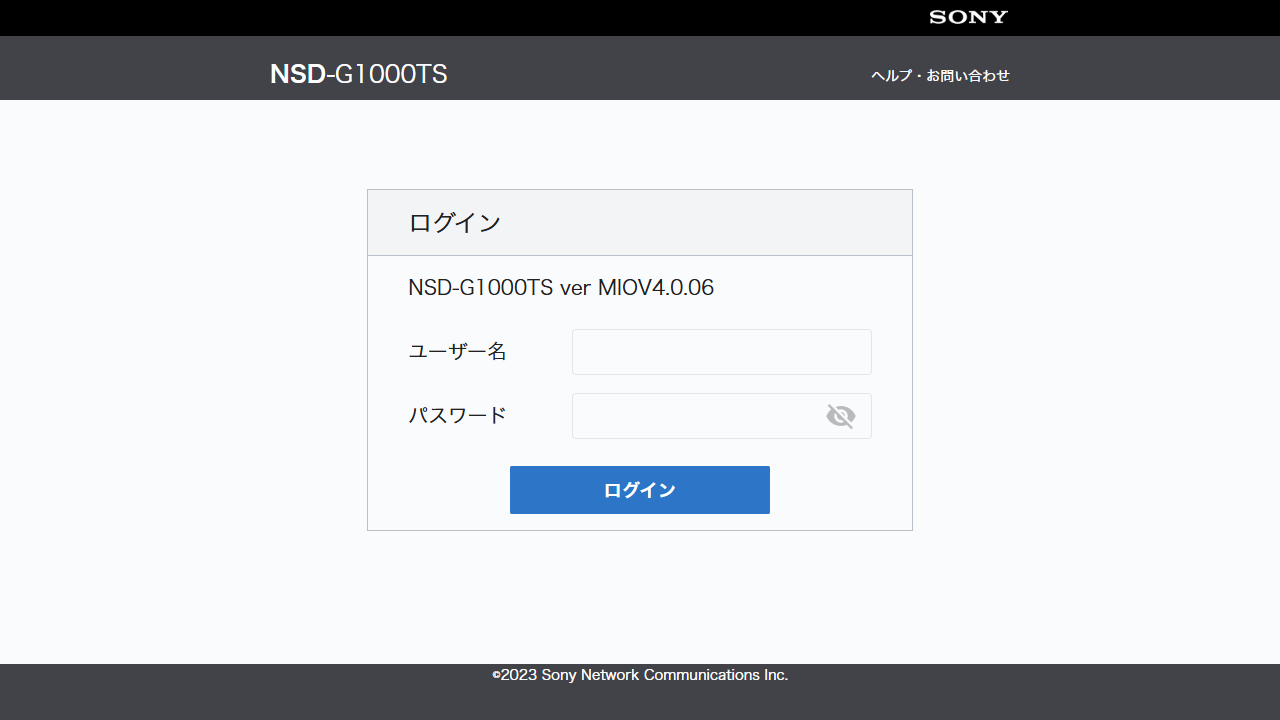Click G1000TS part of header title
The height and width of the screenshot is (720, 1280).
(391, 74)
